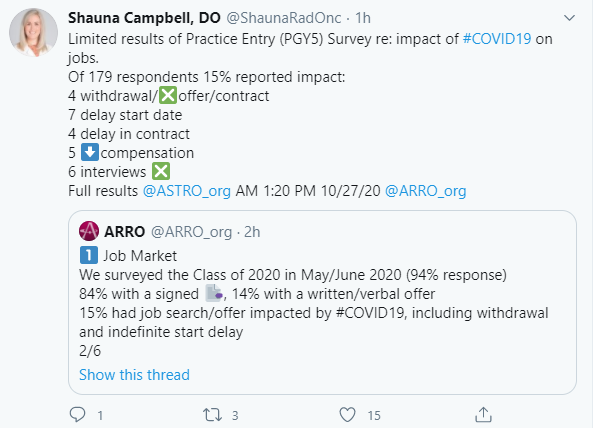Click the ARRO quoted tweet author name
Viewport: 600px width, 428px height.
pyautogui.click(x=125, y=230)
